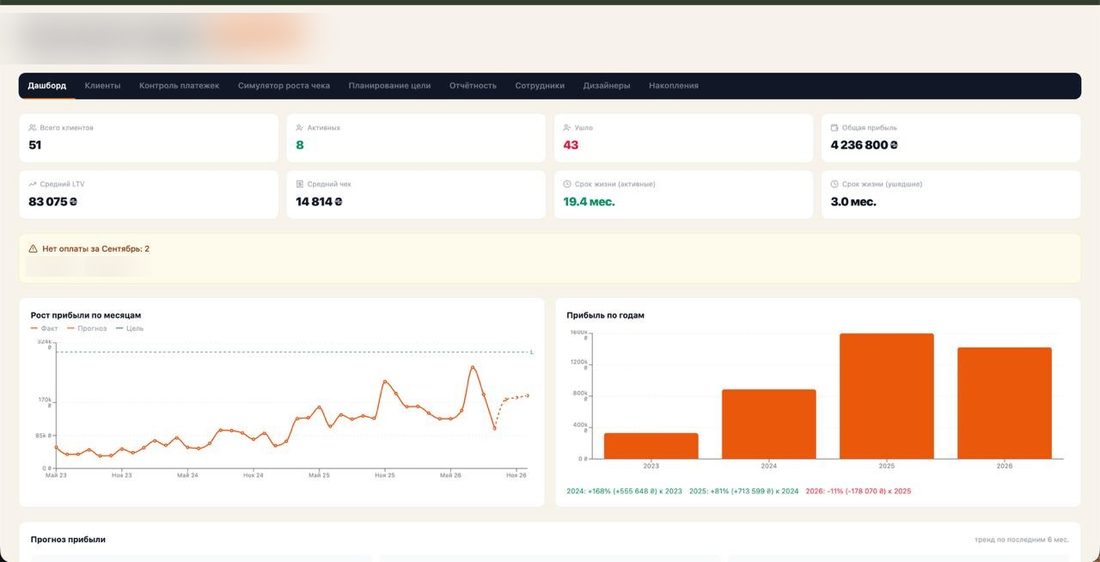
Task: Open the Контроль платежек tab
Action: (179, 86)
